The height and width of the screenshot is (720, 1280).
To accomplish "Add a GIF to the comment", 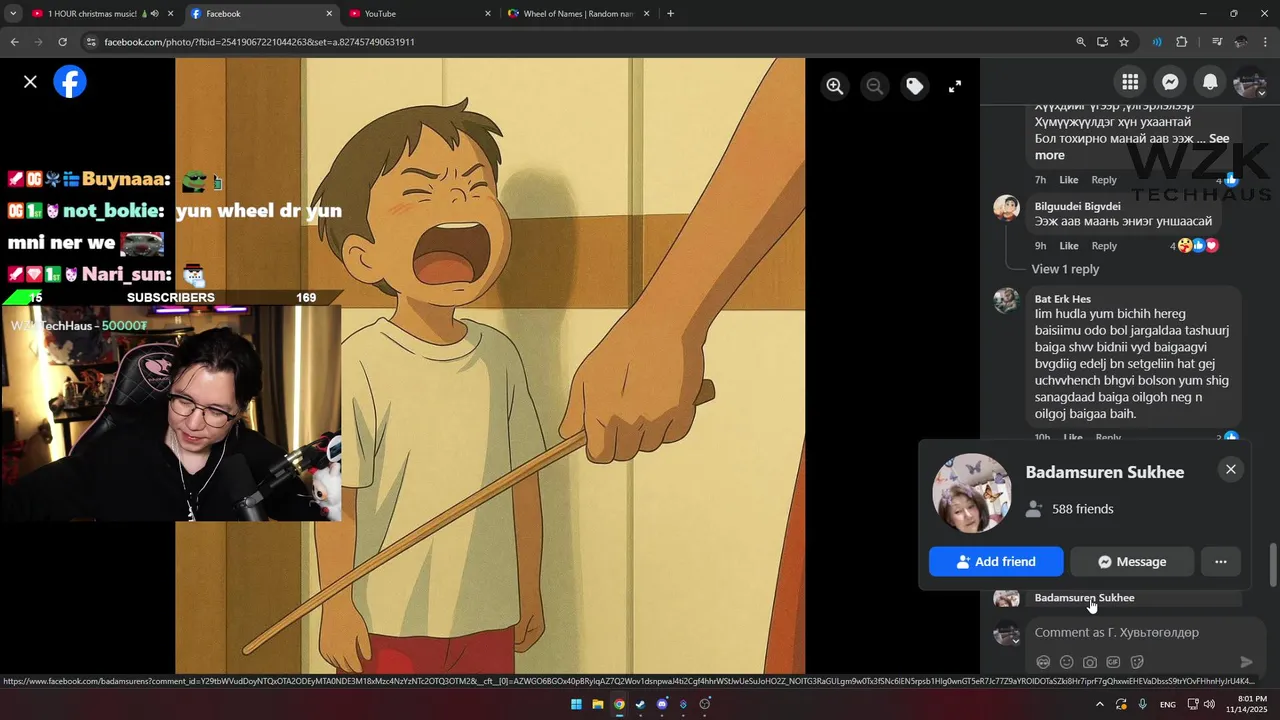I will tap(1113, 662).
